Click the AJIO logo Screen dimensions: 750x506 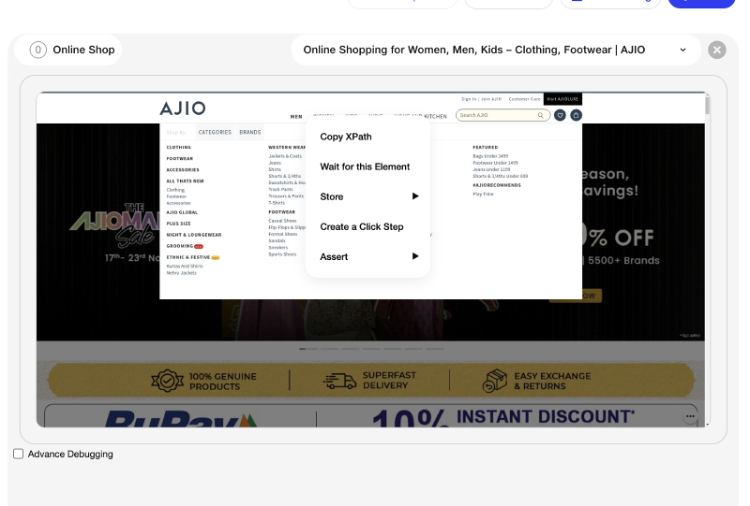tap(183, 108)
